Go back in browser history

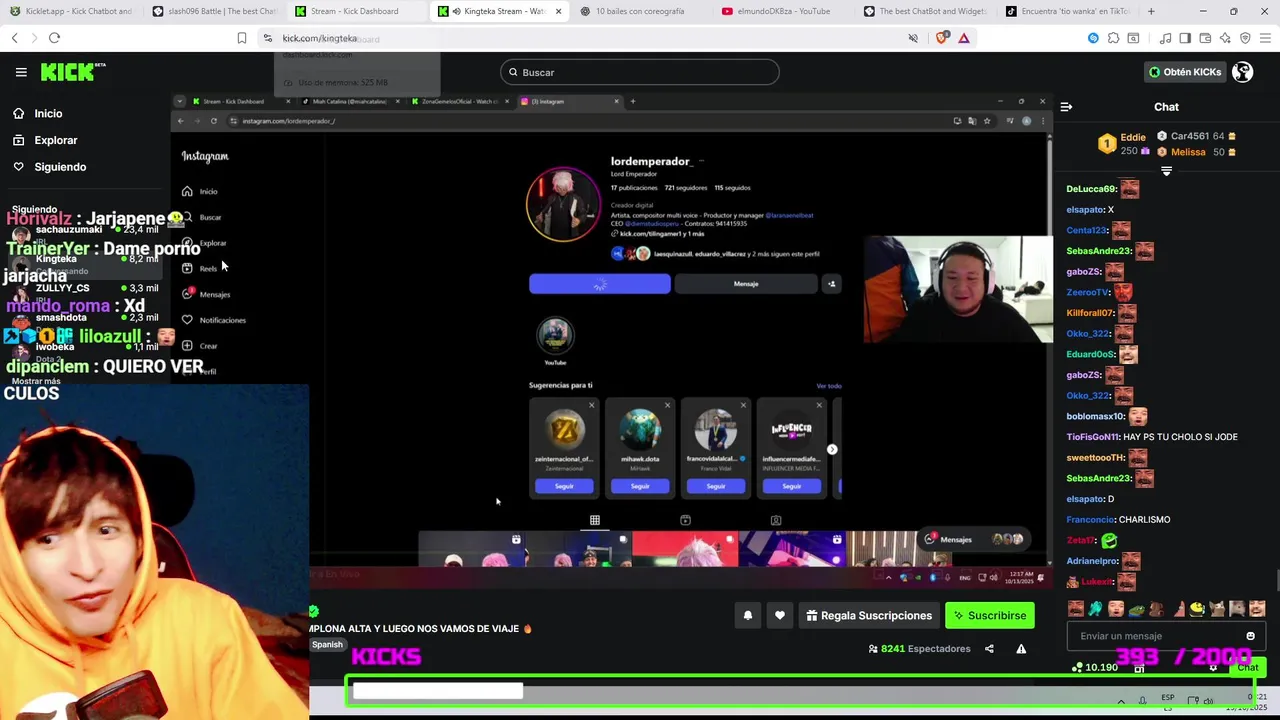tap(14, 38)
